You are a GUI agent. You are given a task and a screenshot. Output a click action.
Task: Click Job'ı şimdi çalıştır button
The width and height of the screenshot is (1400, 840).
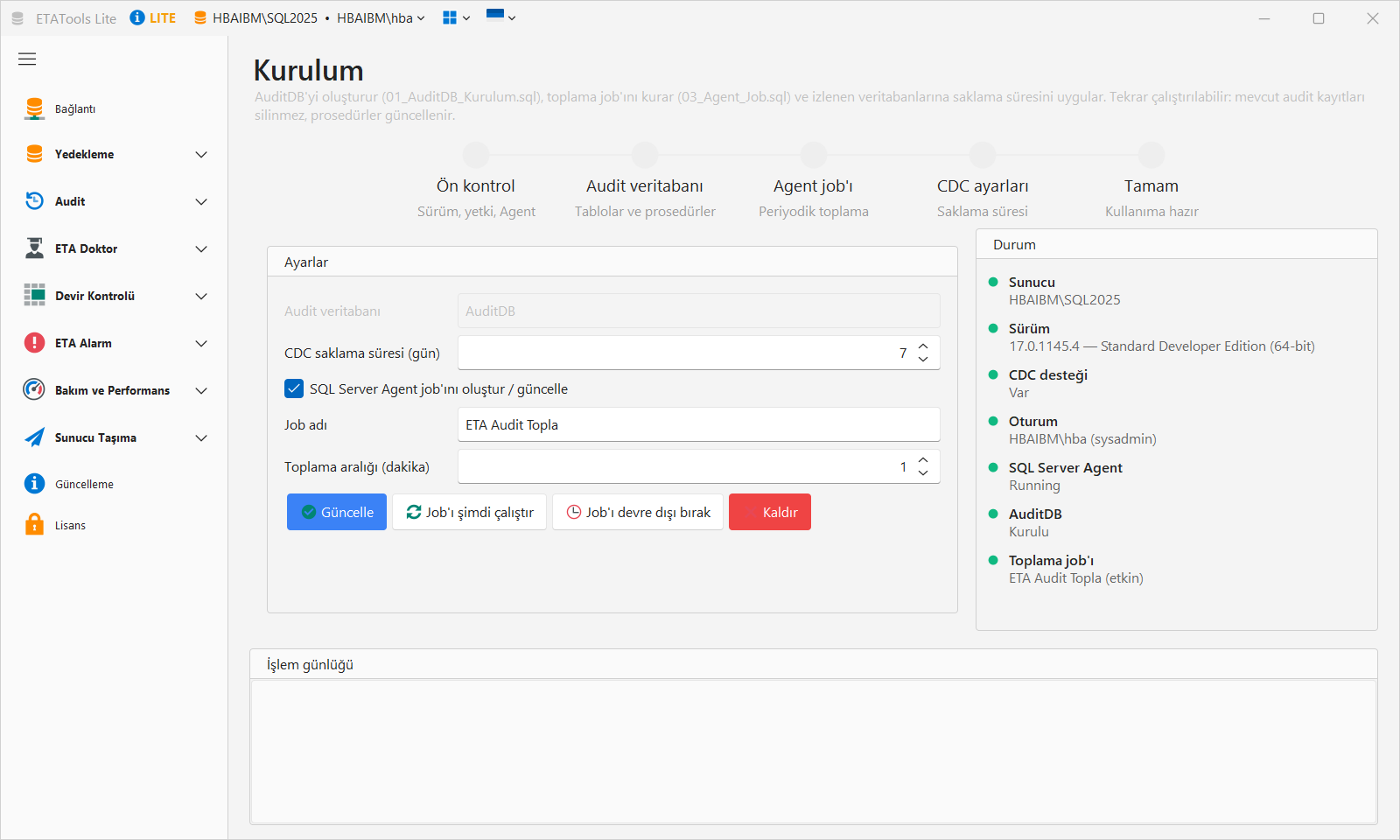click(x=469, y=512)
